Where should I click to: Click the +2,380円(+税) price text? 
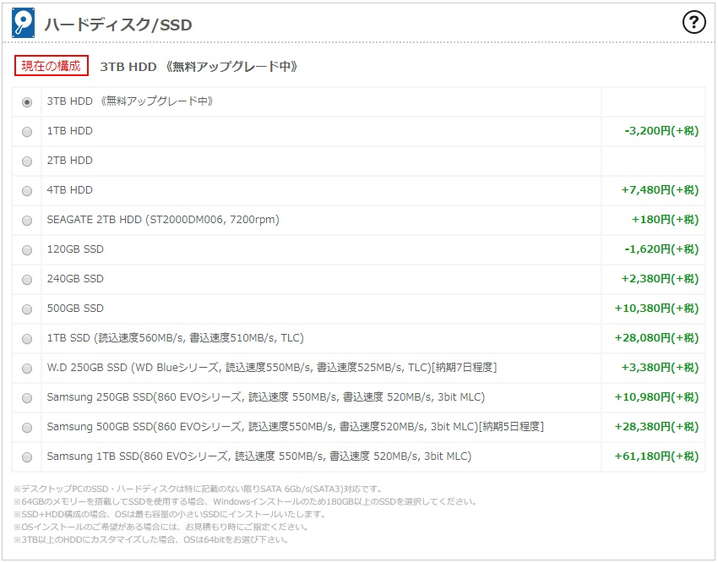(659, 279)
